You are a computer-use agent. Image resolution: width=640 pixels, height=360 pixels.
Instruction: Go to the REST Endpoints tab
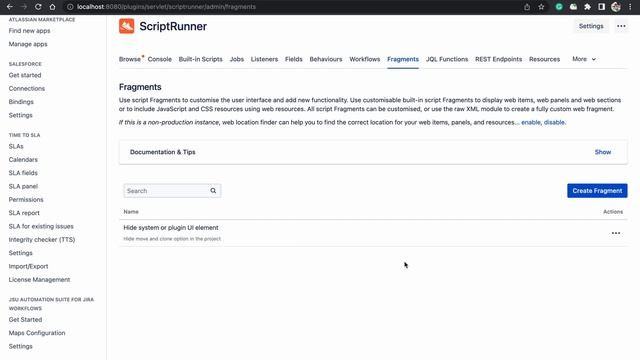498,59
